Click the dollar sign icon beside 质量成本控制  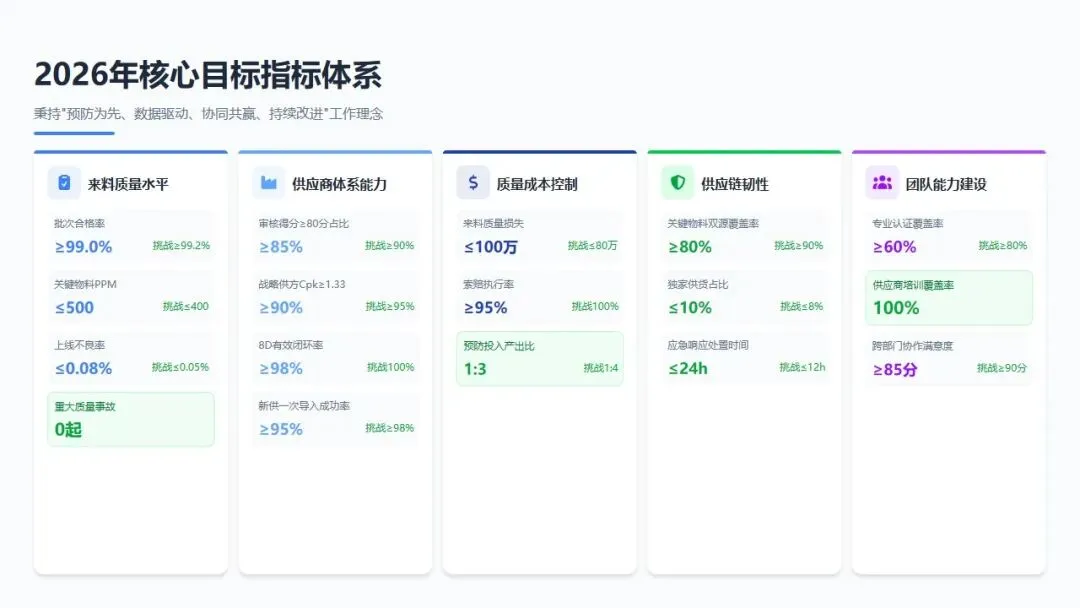(472, 182)
